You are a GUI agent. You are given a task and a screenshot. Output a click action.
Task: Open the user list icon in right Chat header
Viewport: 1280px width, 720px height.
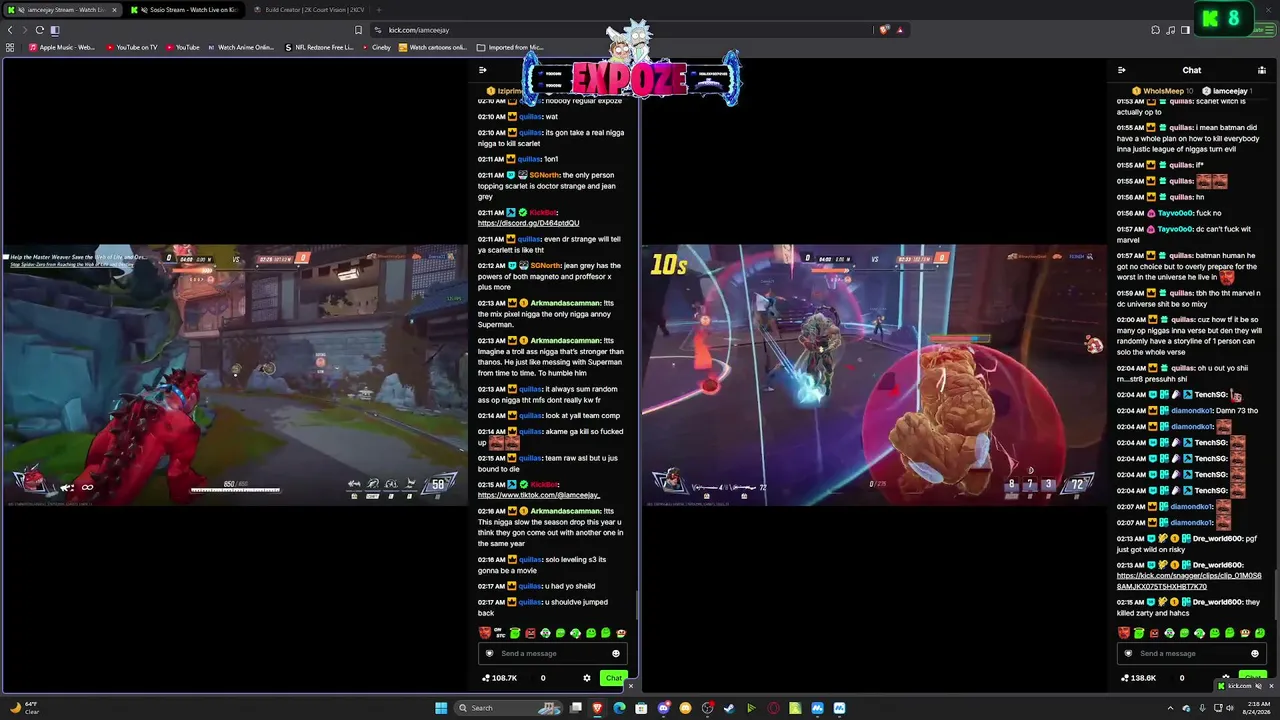[x=1262, y=70]
